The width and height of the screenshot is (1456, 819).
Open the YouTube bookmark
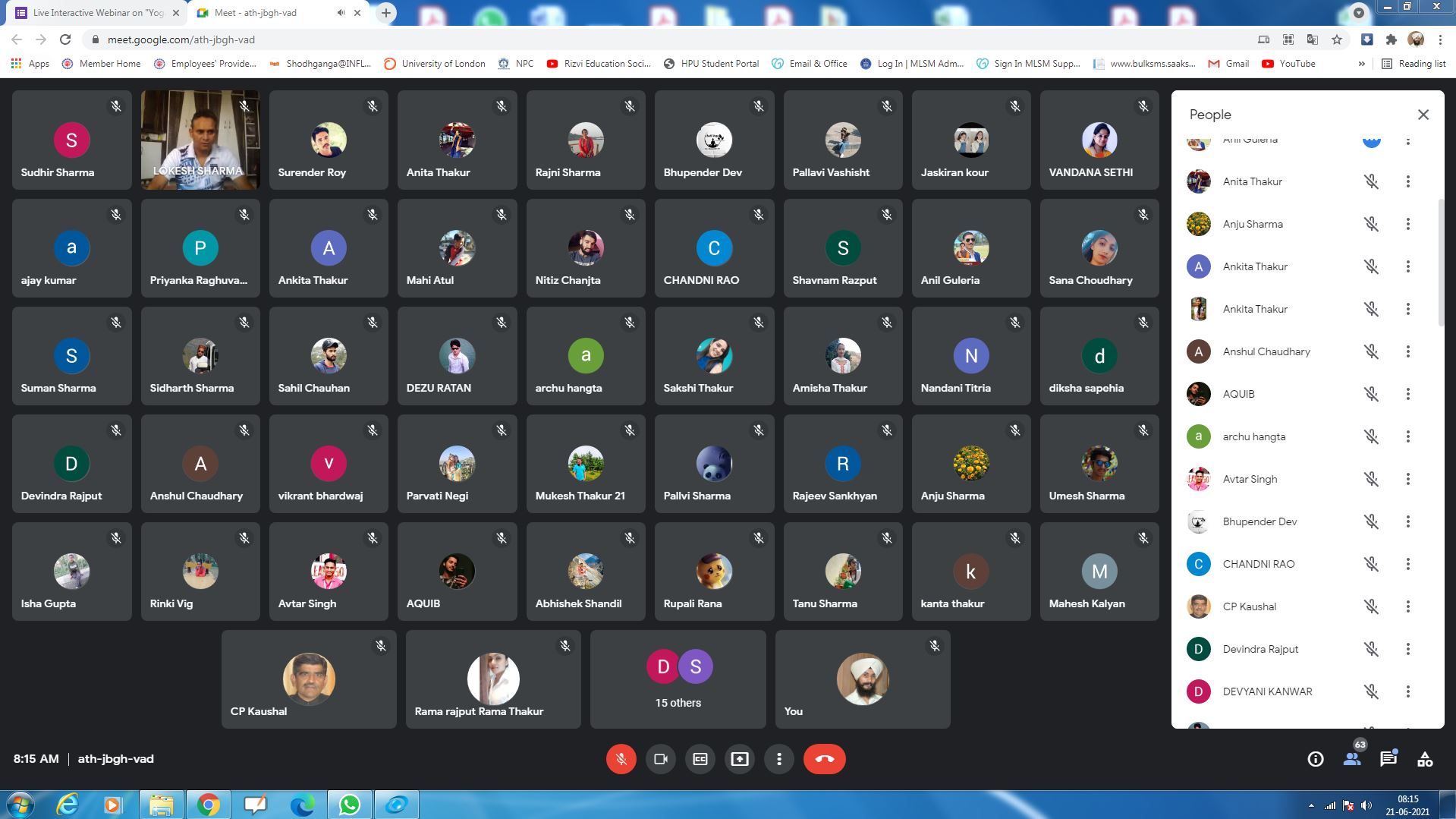coord(1288,64)
